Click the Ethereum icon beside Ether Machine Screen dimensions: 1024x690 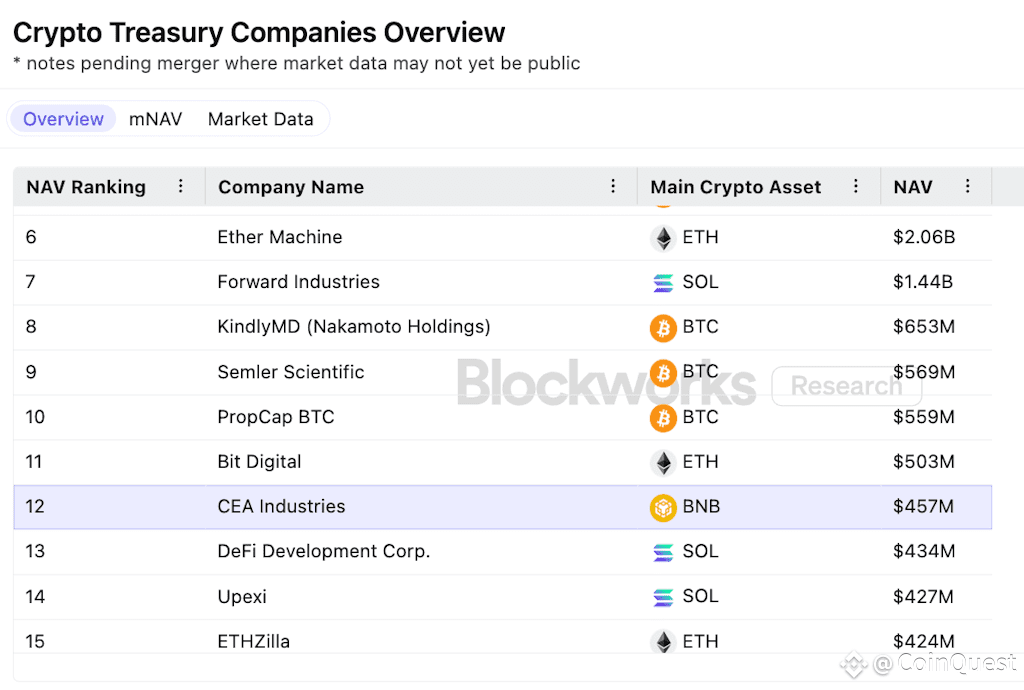(663, 238)
